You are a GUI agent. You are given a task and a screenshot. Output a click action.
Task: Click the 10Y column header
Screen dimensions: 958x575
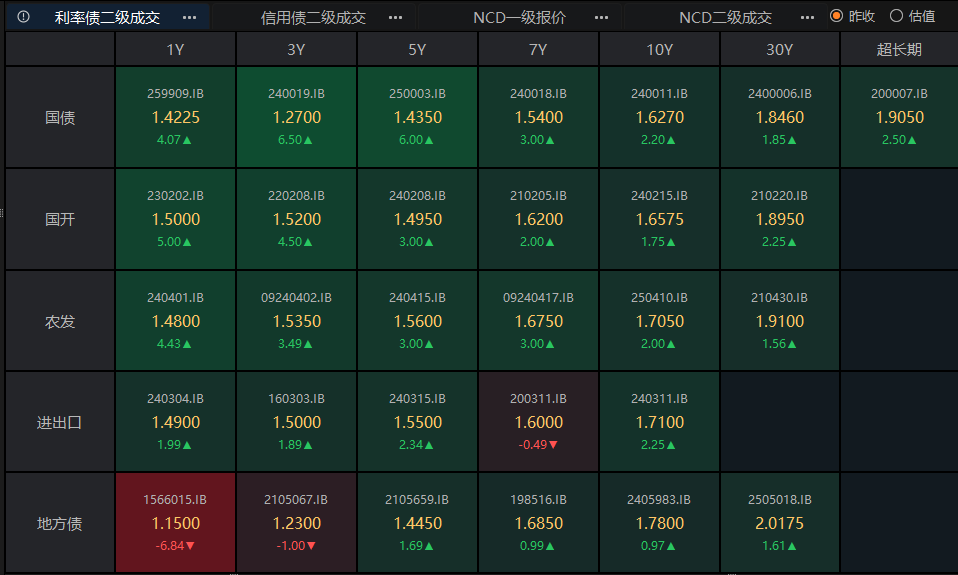click(659, 49)
